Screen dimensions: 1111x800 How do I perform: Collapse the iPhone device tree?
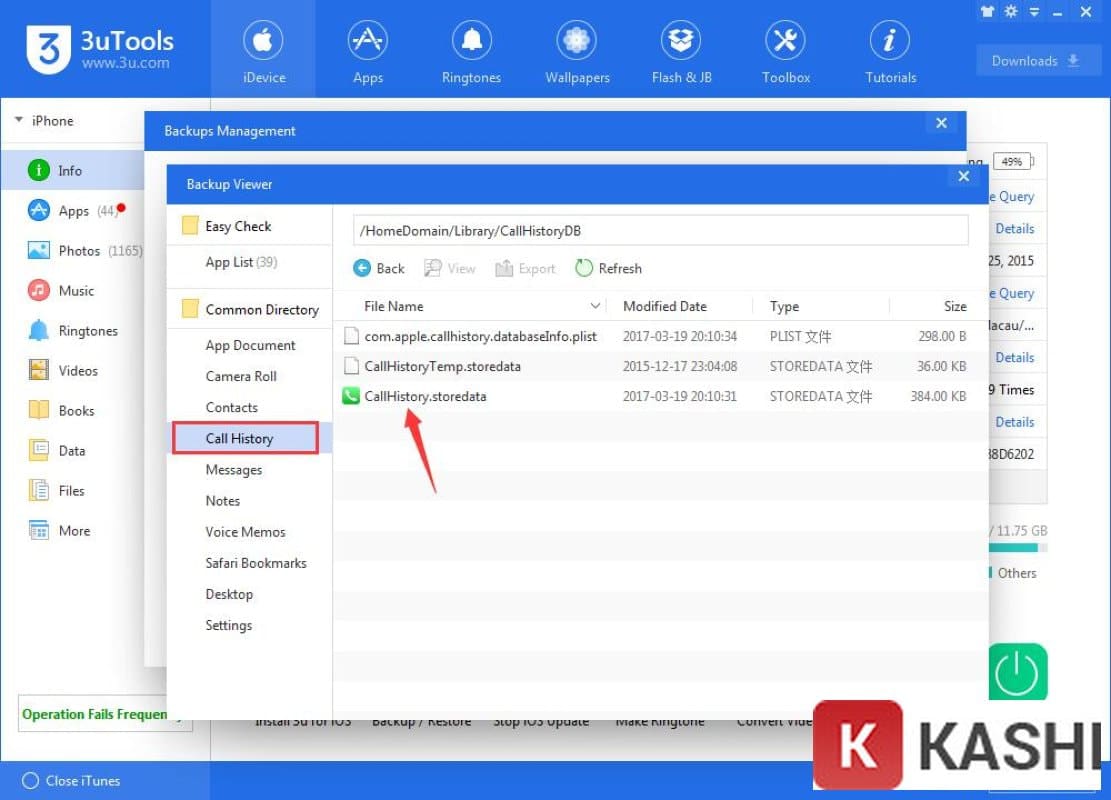(x=19, y=120)
